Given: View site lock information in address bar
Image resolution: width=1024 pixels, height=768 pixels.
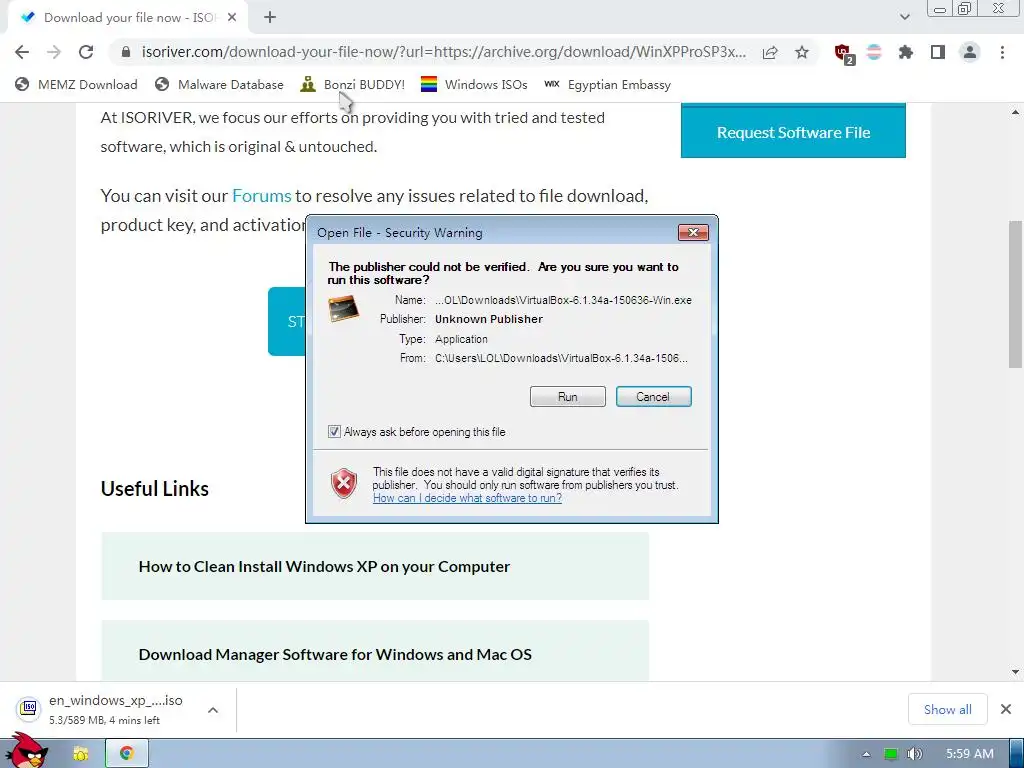Looking at the screenshot, I should click(x=126, y=52).
